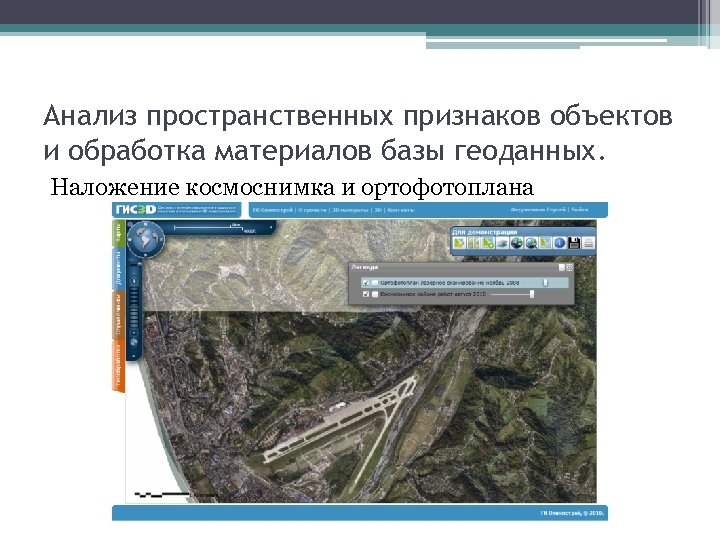Open the blue Документы side tab

[x=118, y=269]
